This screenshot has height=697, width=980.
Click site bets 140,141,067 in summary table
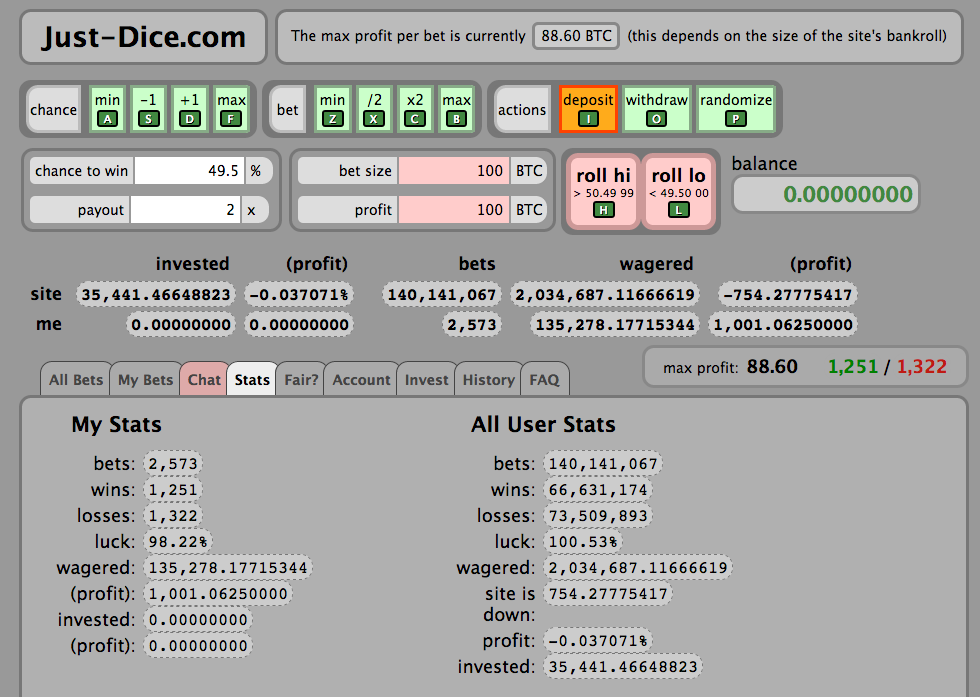click(441, 294)
